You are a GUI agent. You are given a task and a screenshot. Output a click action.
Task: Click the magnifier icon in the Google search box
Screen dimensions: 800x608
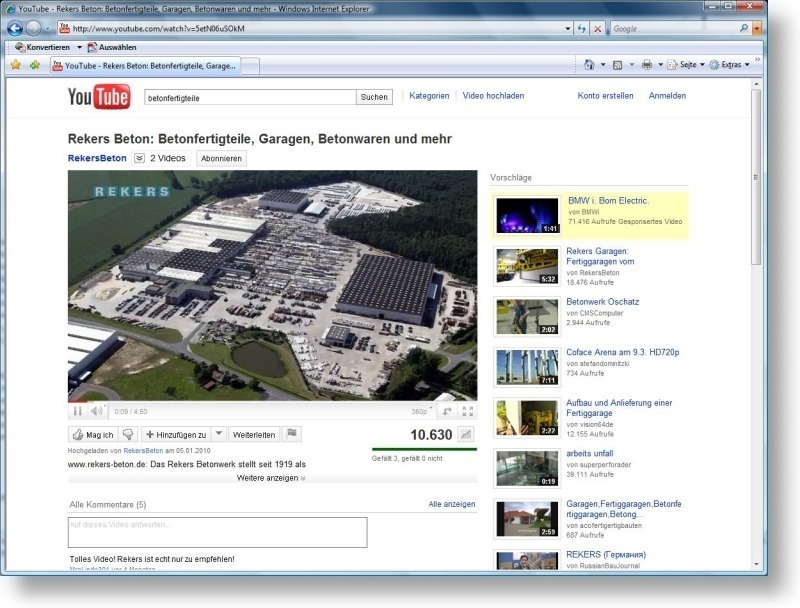744,29
